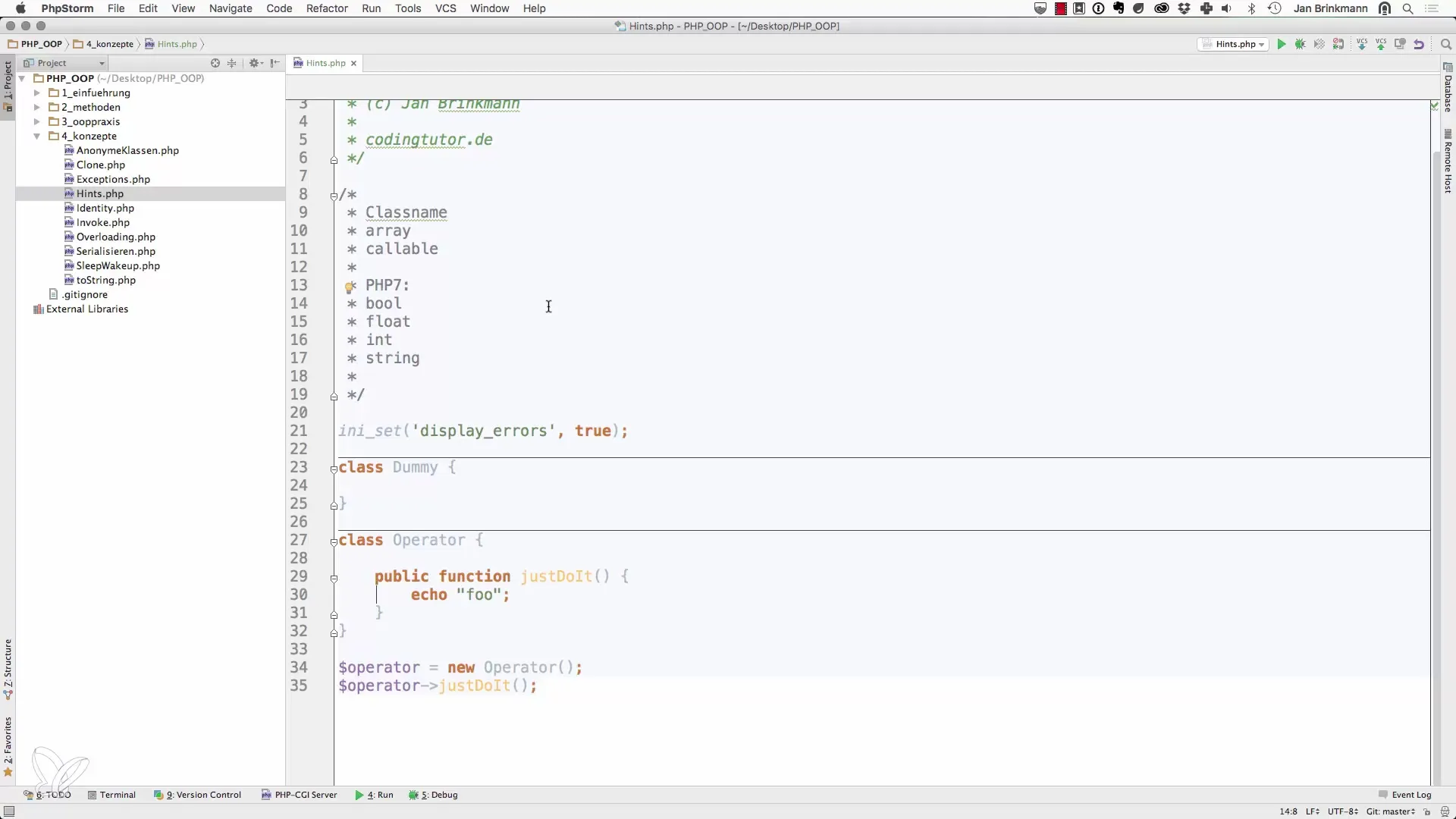Open the Terminal tool window
The width and height of the screenshot is (1456, 819).
111,795
